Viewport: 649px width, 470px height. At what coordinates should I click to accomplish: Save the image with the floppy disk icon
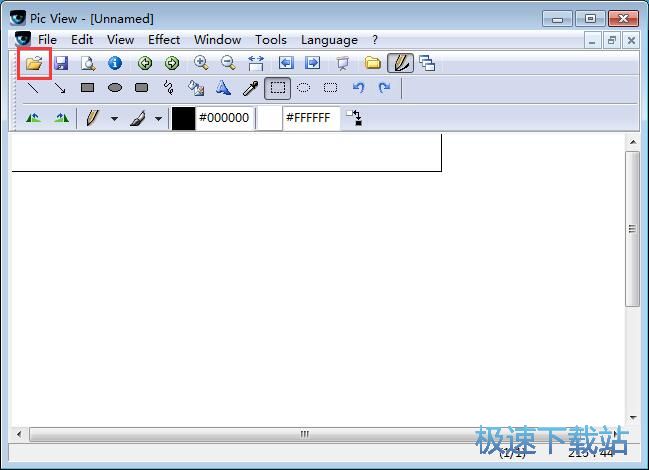(61, 63)
